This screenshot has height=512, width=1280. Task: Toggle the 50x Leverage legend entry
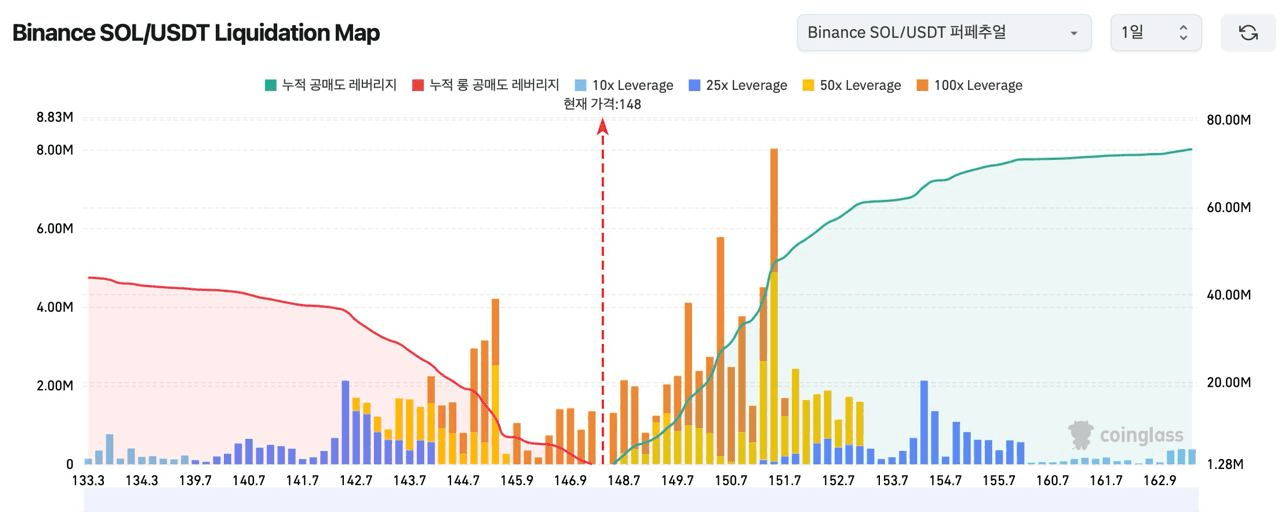pyautogui.click(x=851, y=86)
